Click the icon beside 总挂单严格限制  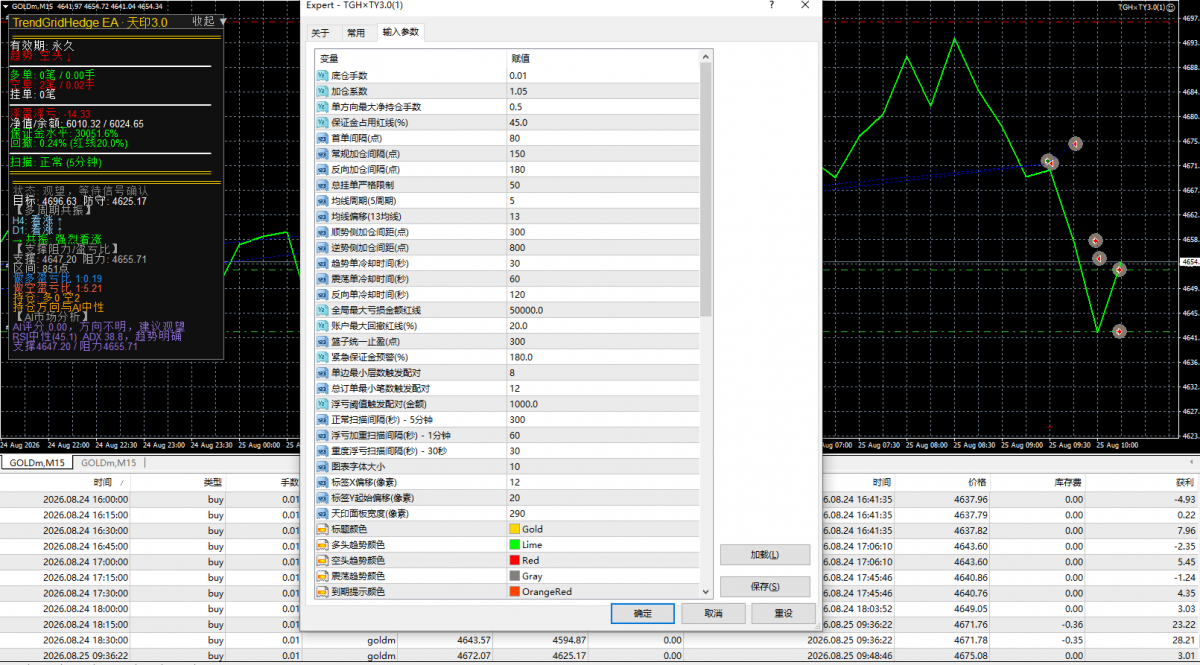[x=322, y=185]
